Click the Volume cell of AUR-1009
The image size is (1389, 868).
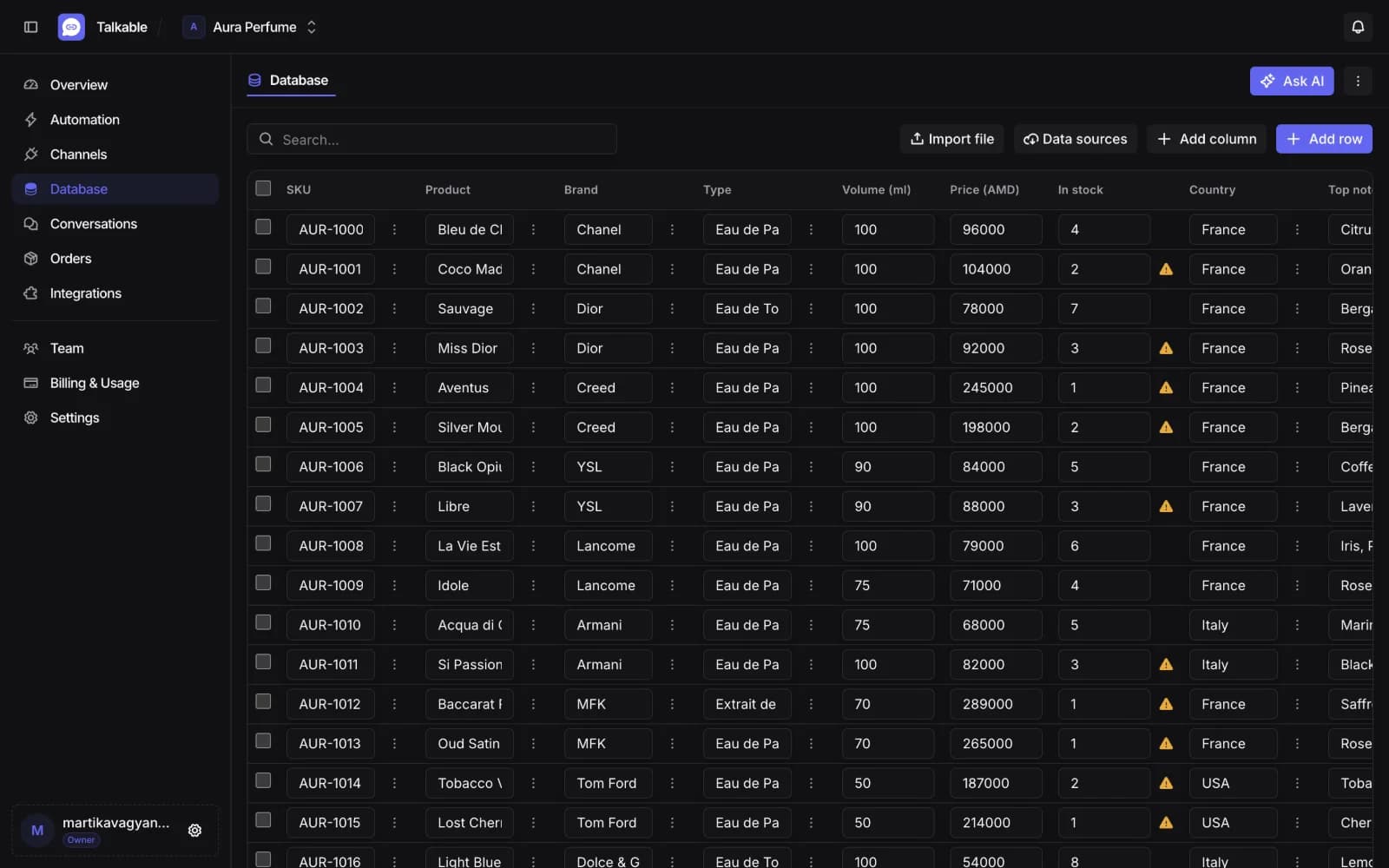click(x=888, y=586)
